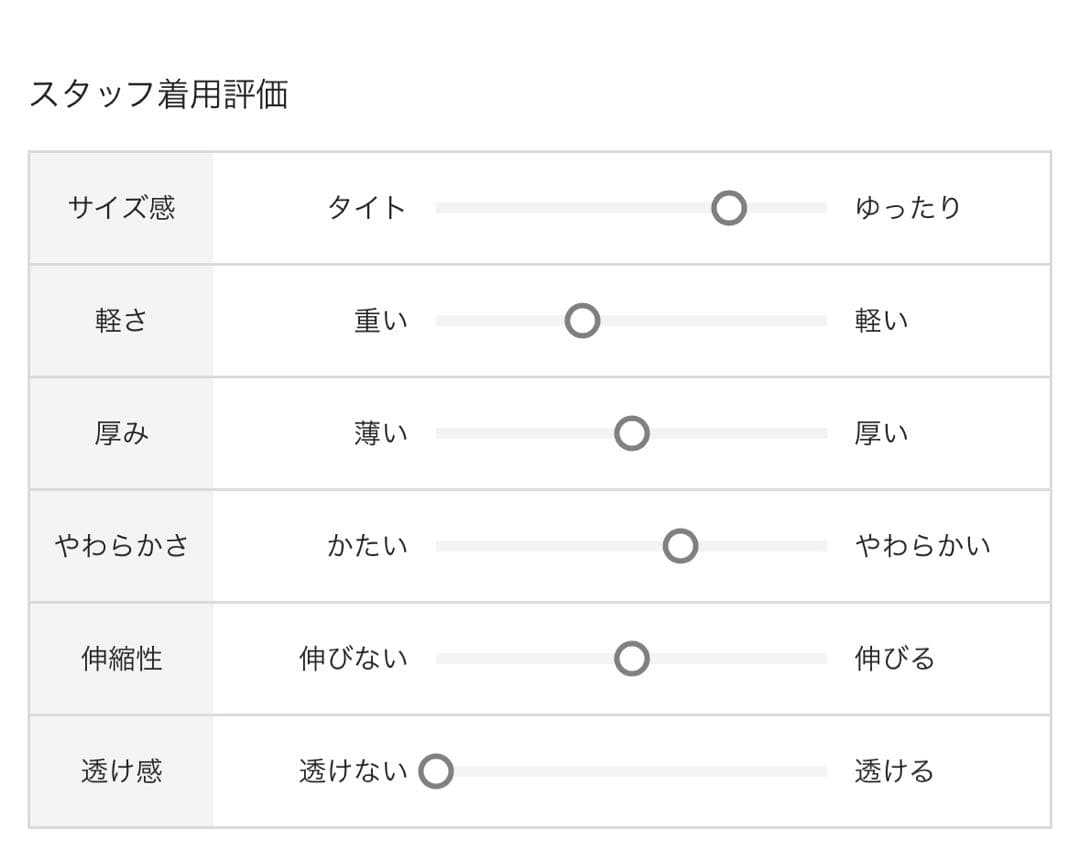1080x863 pixels.
Task: Click the 重い label
Action: (381, 321)
